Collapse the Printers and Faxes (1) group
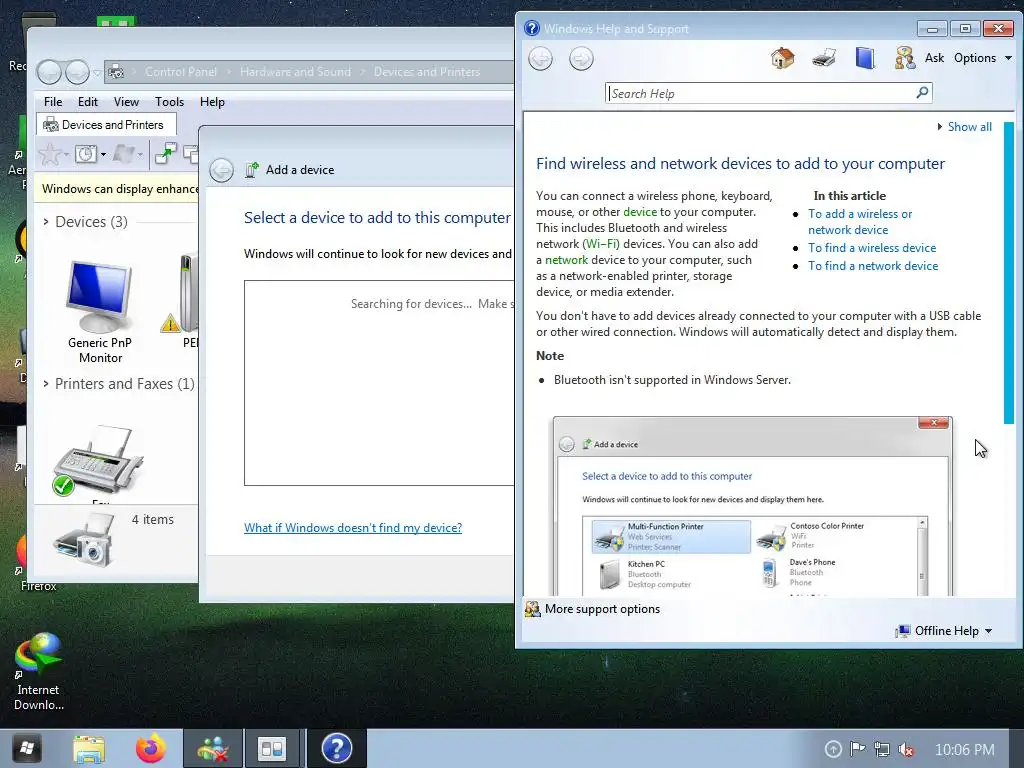 [x=46, y=384]
